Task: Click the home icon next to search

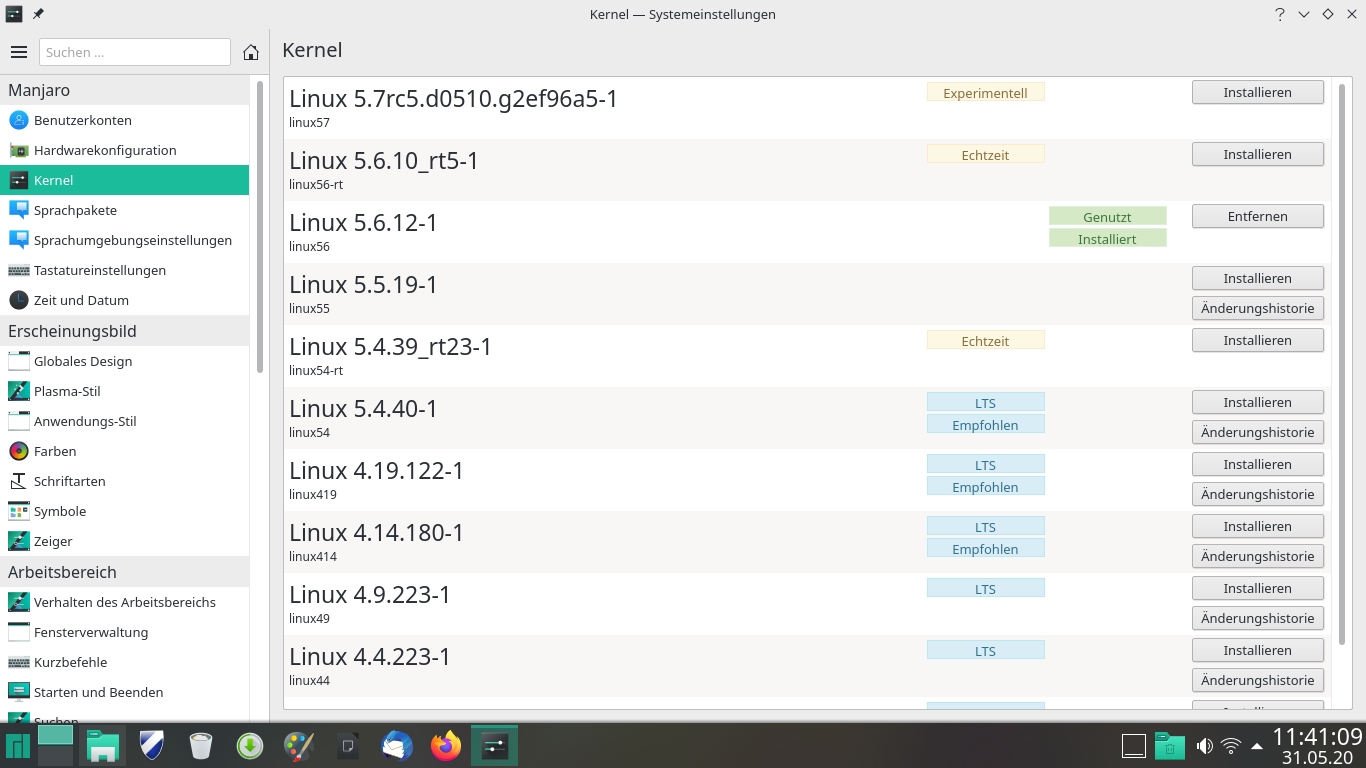Action: click(x=251, y=52)
